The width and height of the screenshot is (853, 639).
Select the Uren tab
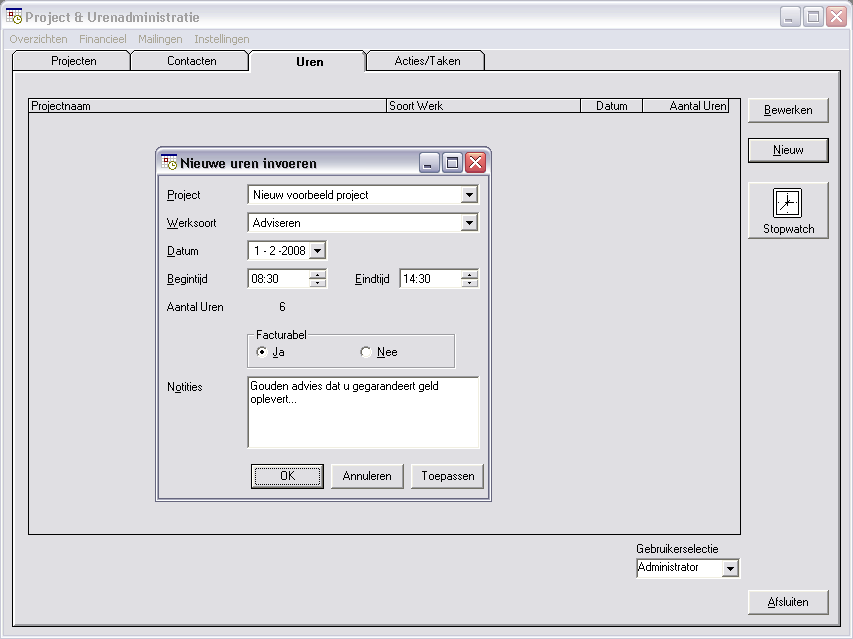pyautogui.click(x=309, y=61)
